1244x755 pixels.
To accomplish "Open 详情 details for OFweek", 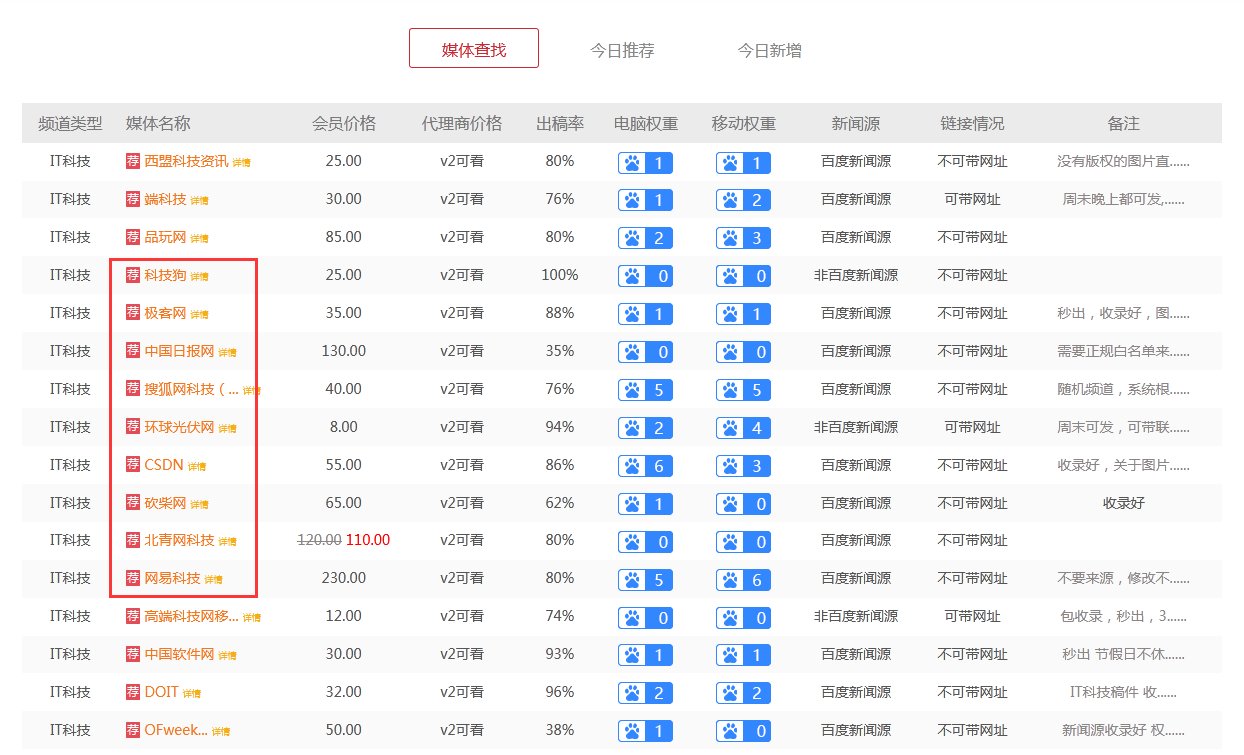I will [x=220, y=731].
